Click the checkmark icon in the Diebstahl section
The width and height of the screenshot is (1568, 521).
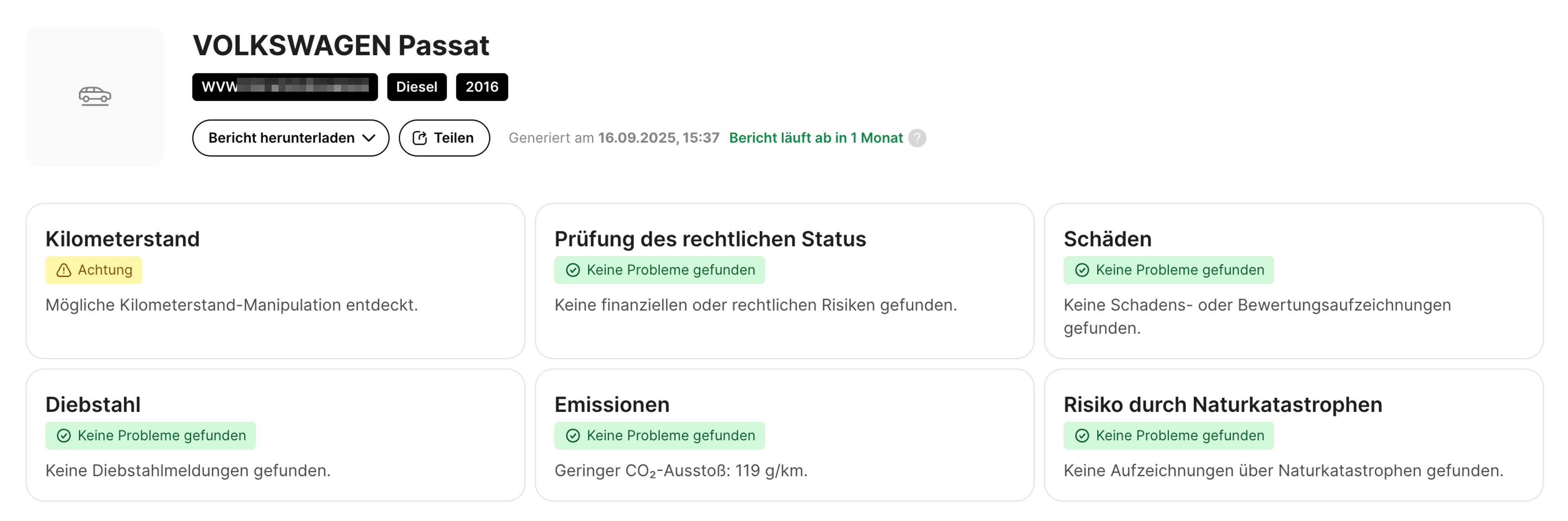tap(63, 435)
